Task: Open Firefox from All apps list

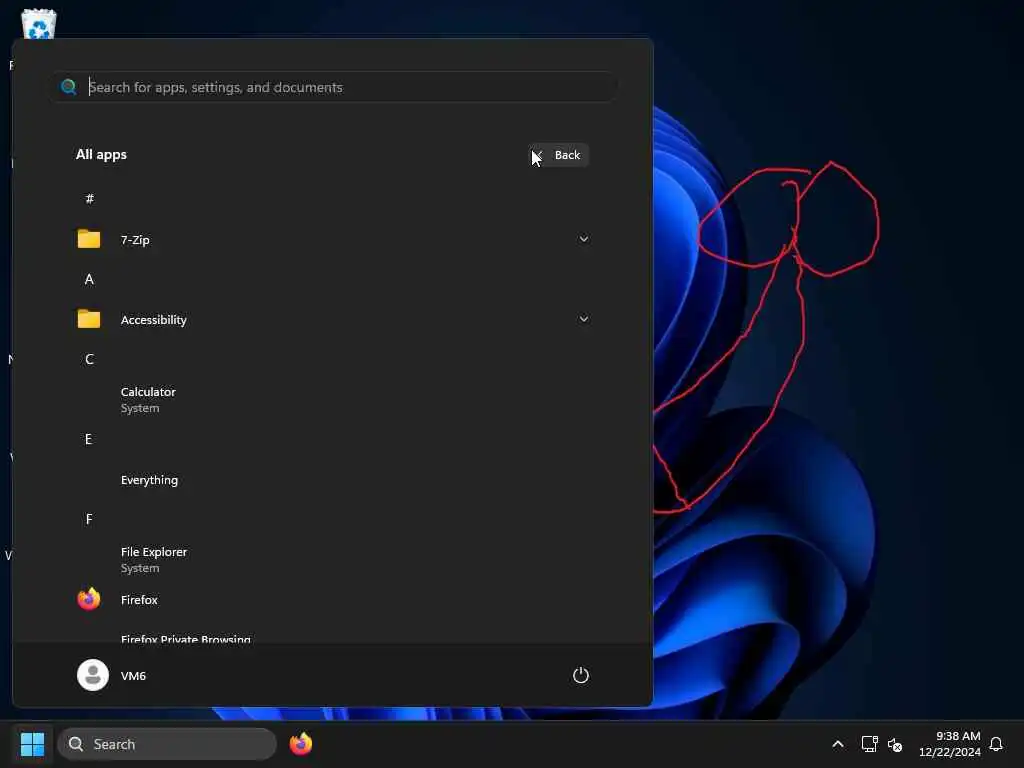Action: (333, 600)
